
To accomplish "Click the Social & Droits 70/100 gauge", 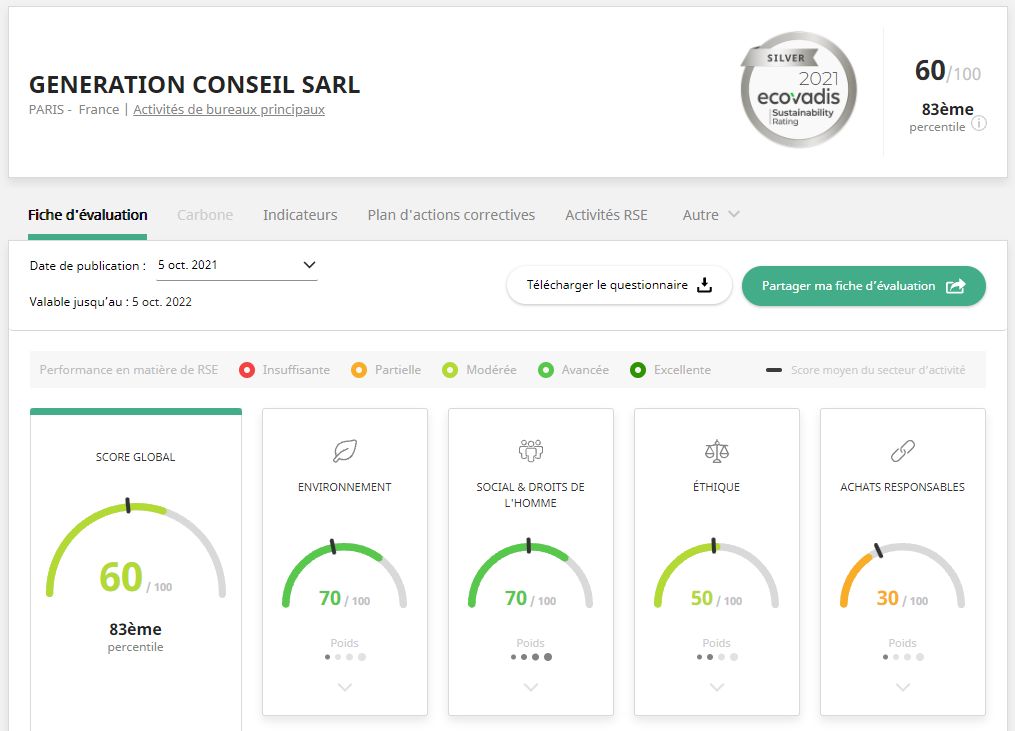I will coord(531,574).
